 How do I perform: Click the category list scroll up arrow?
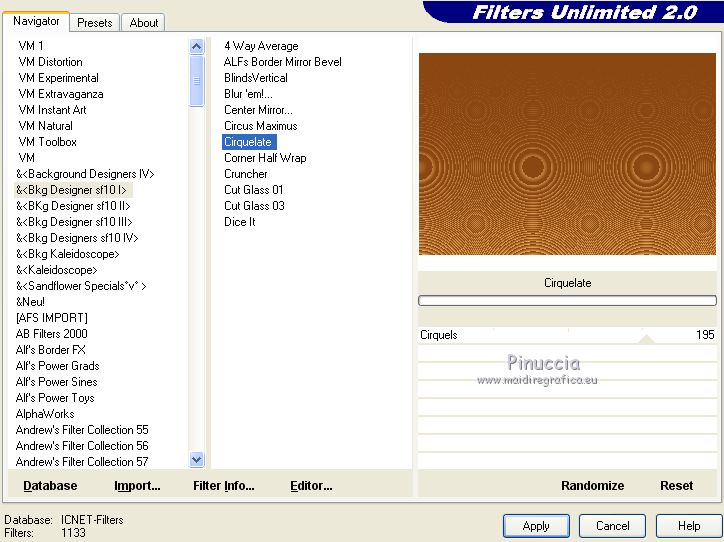196,46
